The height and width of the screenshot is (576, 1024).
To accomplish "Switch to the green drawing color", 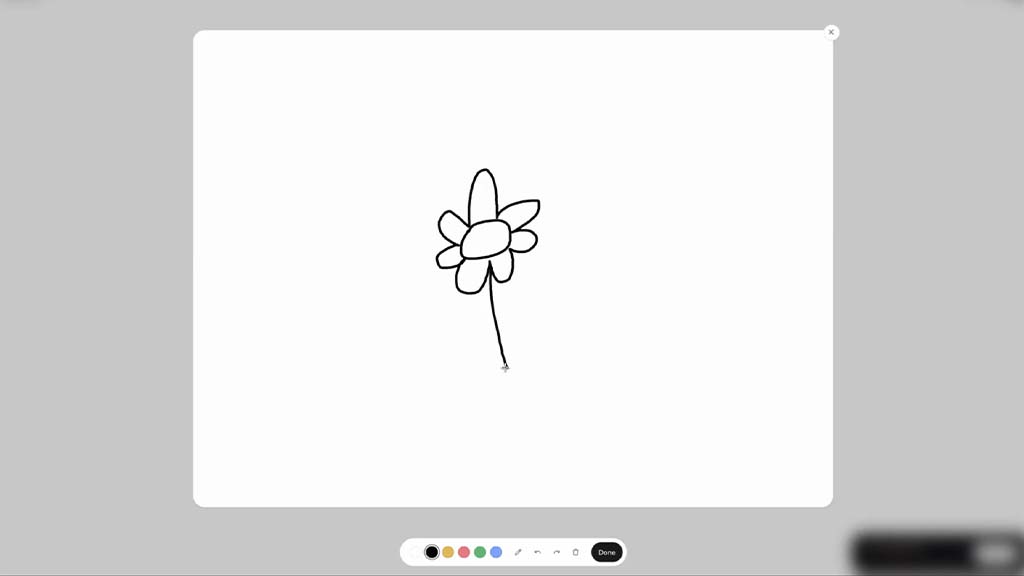I will (x=480, y=552).
